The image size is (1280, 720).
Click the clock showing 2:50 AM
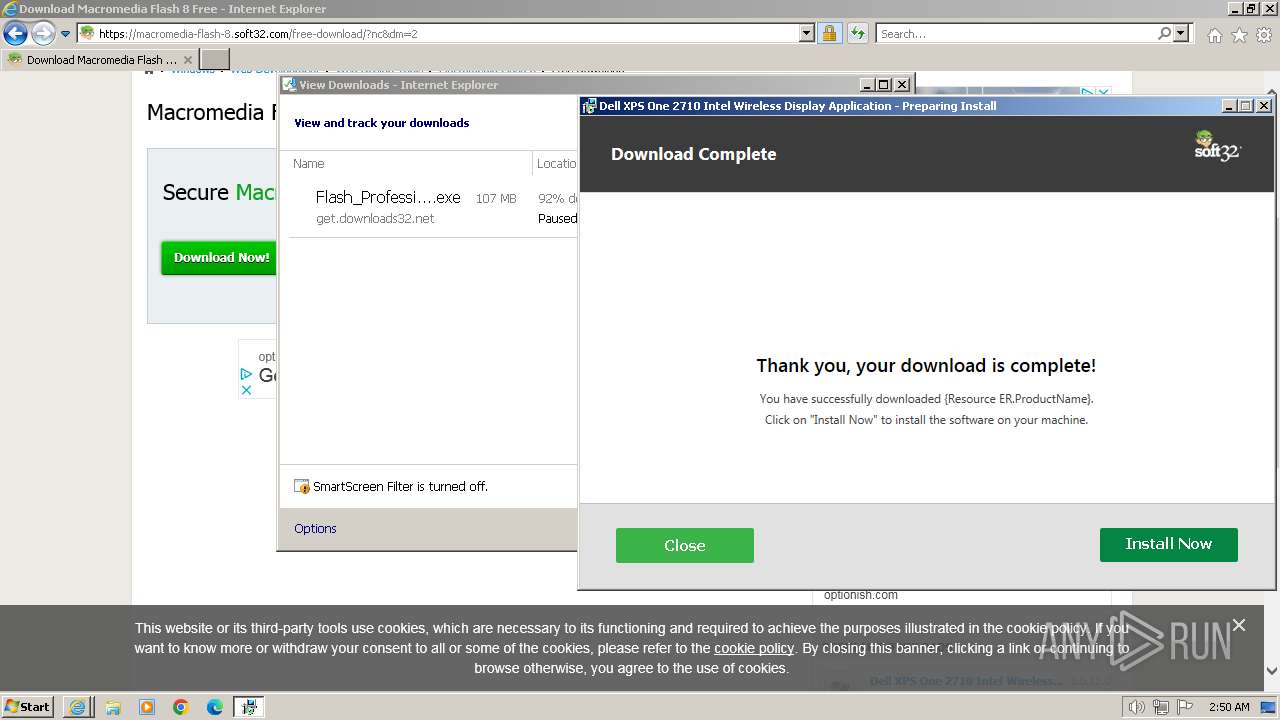(1229, 707)
